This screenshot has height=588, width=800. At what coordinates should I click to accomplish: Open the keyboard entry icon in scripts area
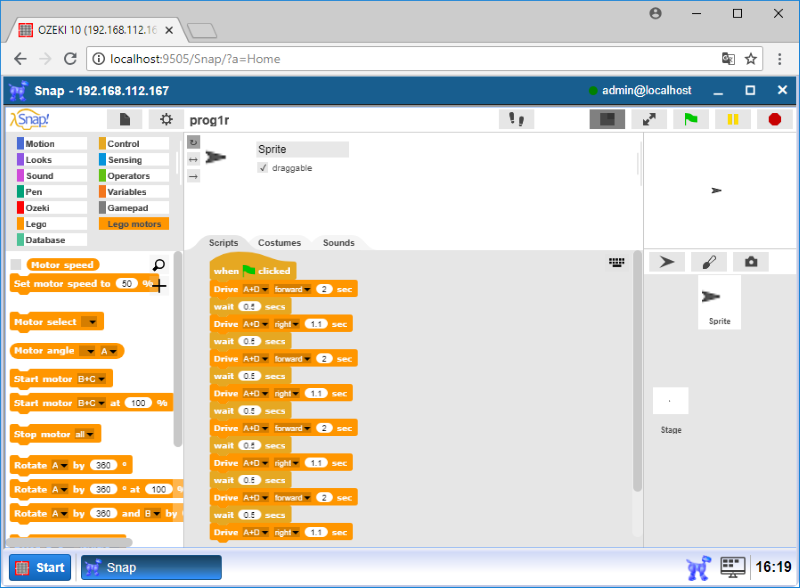pos(616,262)
